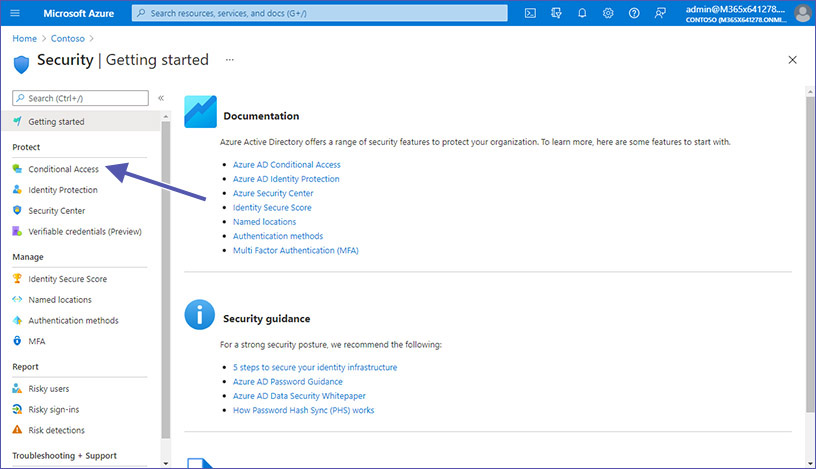
Task: Click the Identity Protection sidebar icon
Action: [17, 189]
